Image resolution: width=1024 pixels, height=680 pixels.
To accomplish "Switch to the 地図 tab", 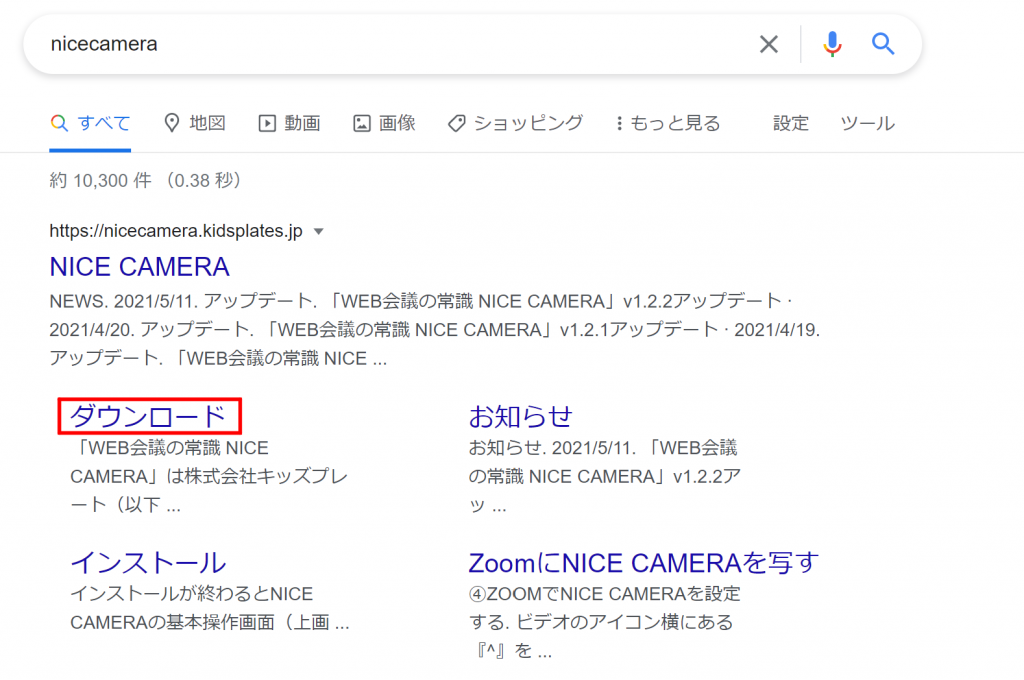I will coord(195,123).
